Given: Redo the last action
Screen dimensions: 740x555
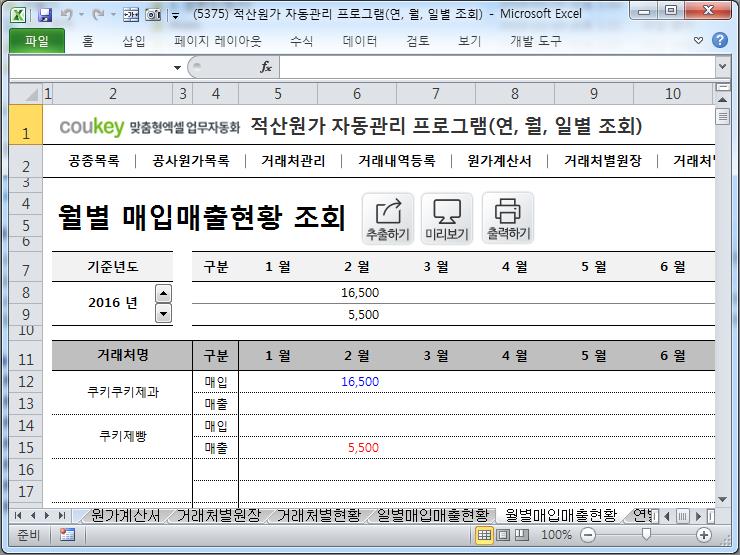Looking at the screenshot, I should pos(98,15).
